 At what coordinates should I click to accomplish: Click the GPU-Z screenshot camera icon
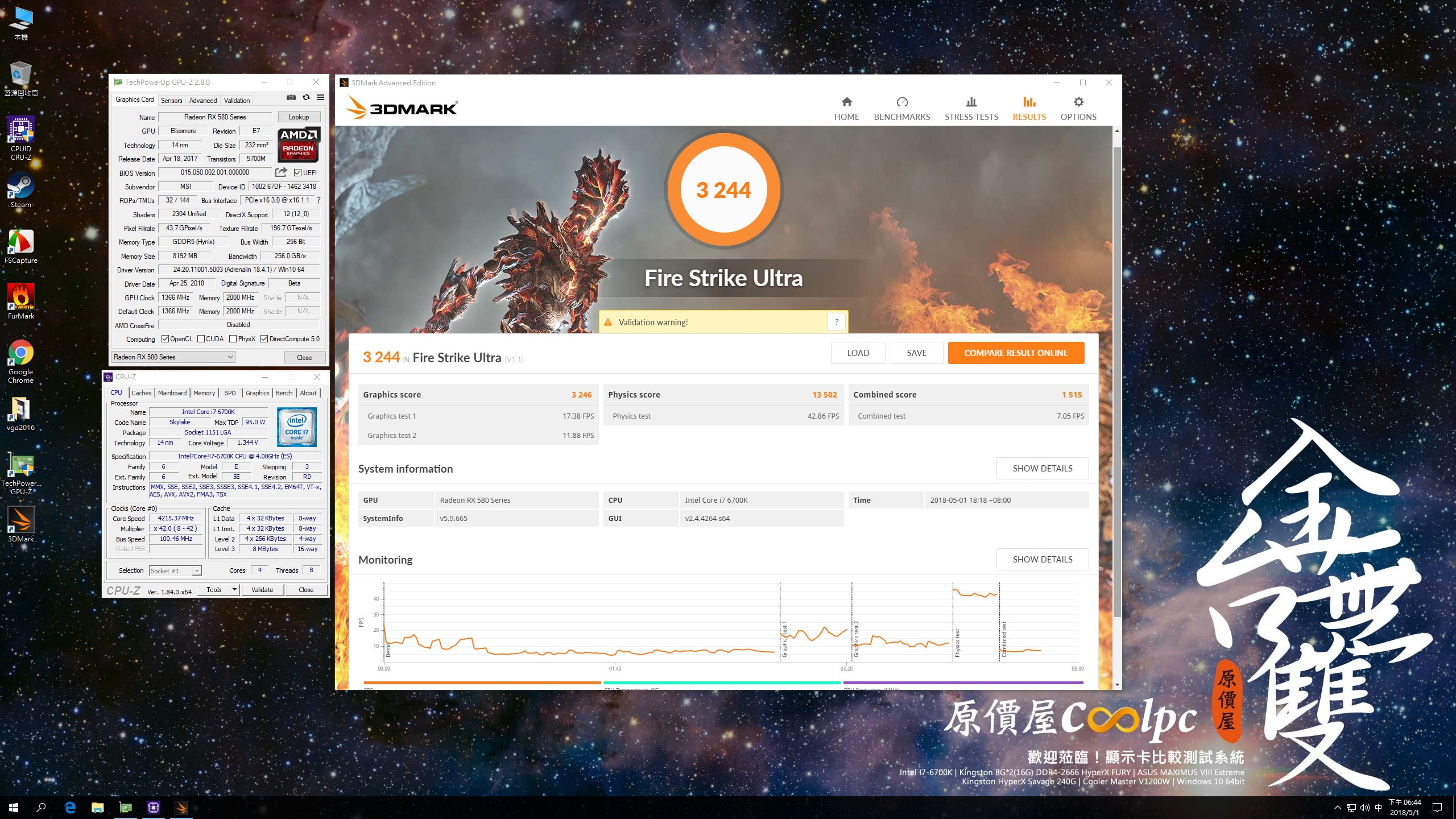pyautogui.click(x=291, y=97)
